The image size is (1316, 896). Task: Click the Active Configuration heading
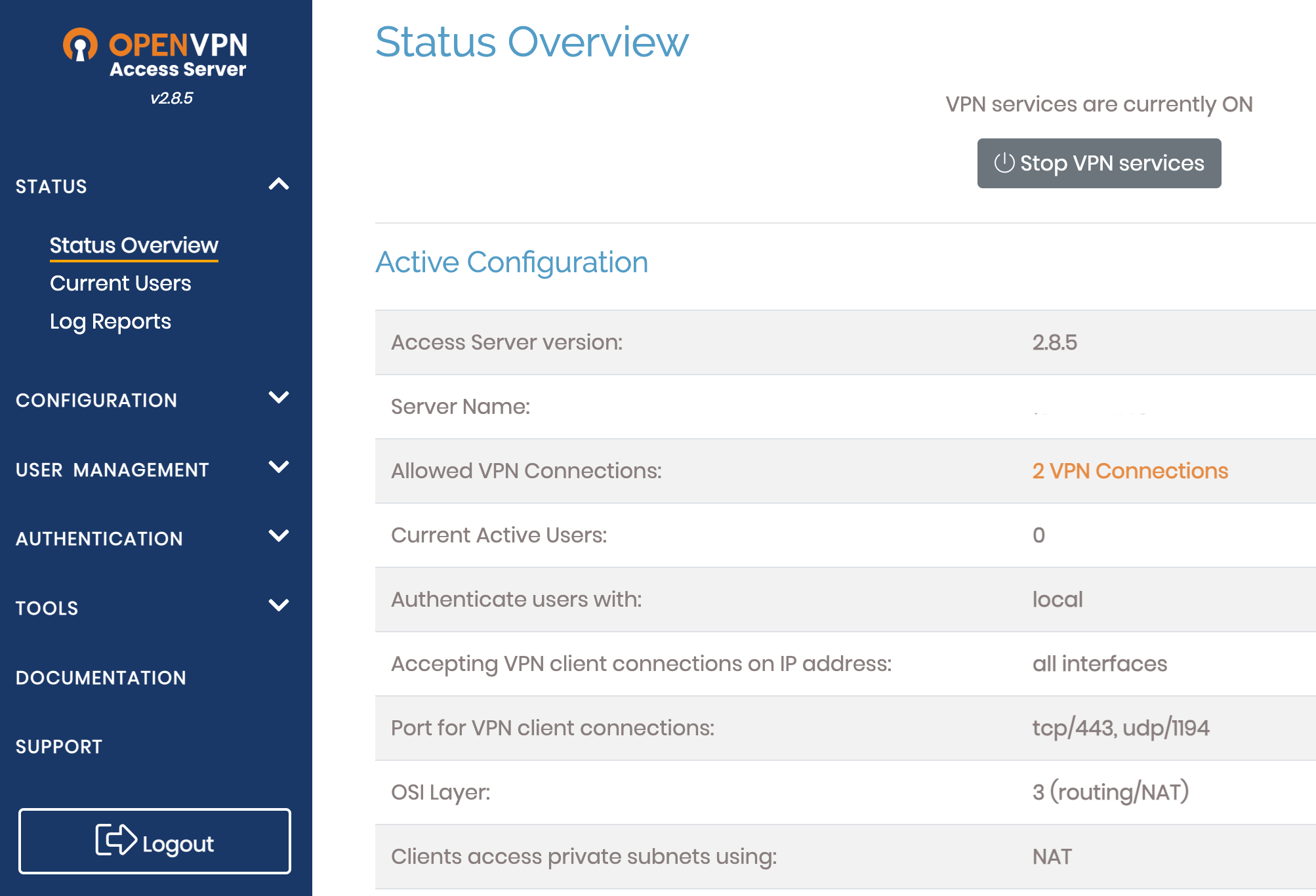(x=511, y=262)
